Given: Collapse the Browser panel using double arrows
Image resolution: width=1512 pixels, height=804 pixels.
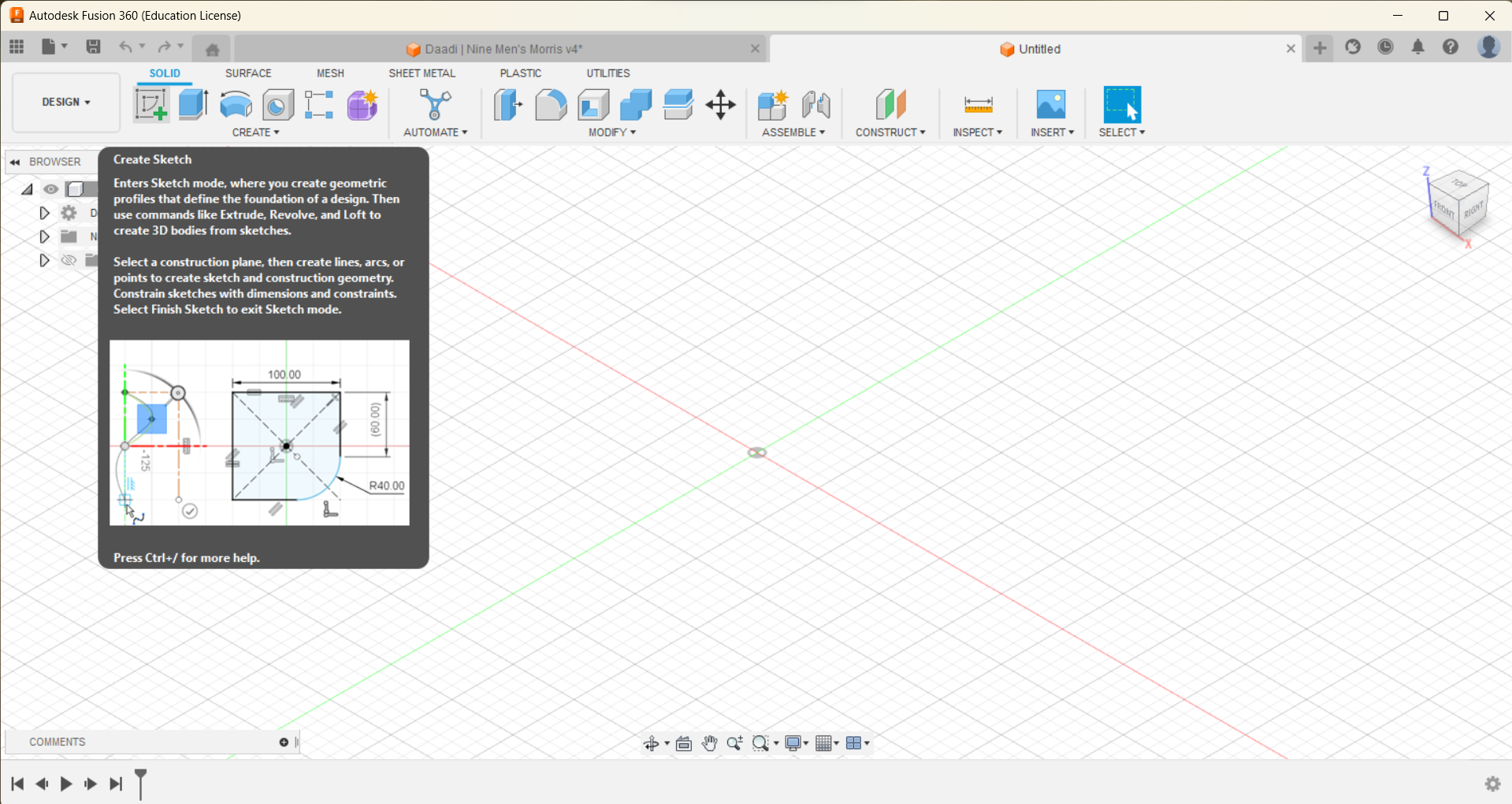Looking at the screenshot, I should pos(16,162).
